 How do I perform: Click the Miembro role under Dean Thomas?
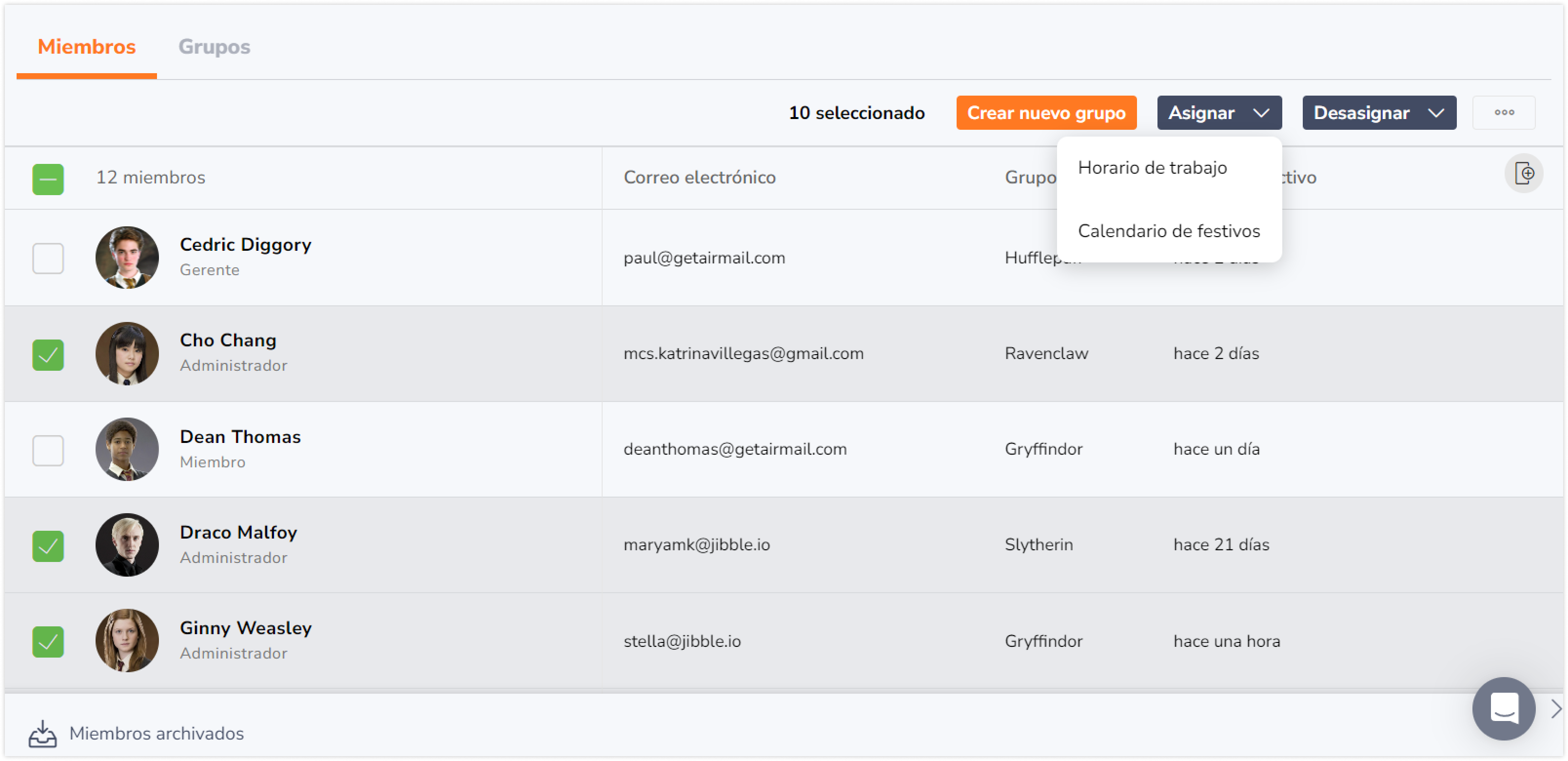click(x=213, y=462)
